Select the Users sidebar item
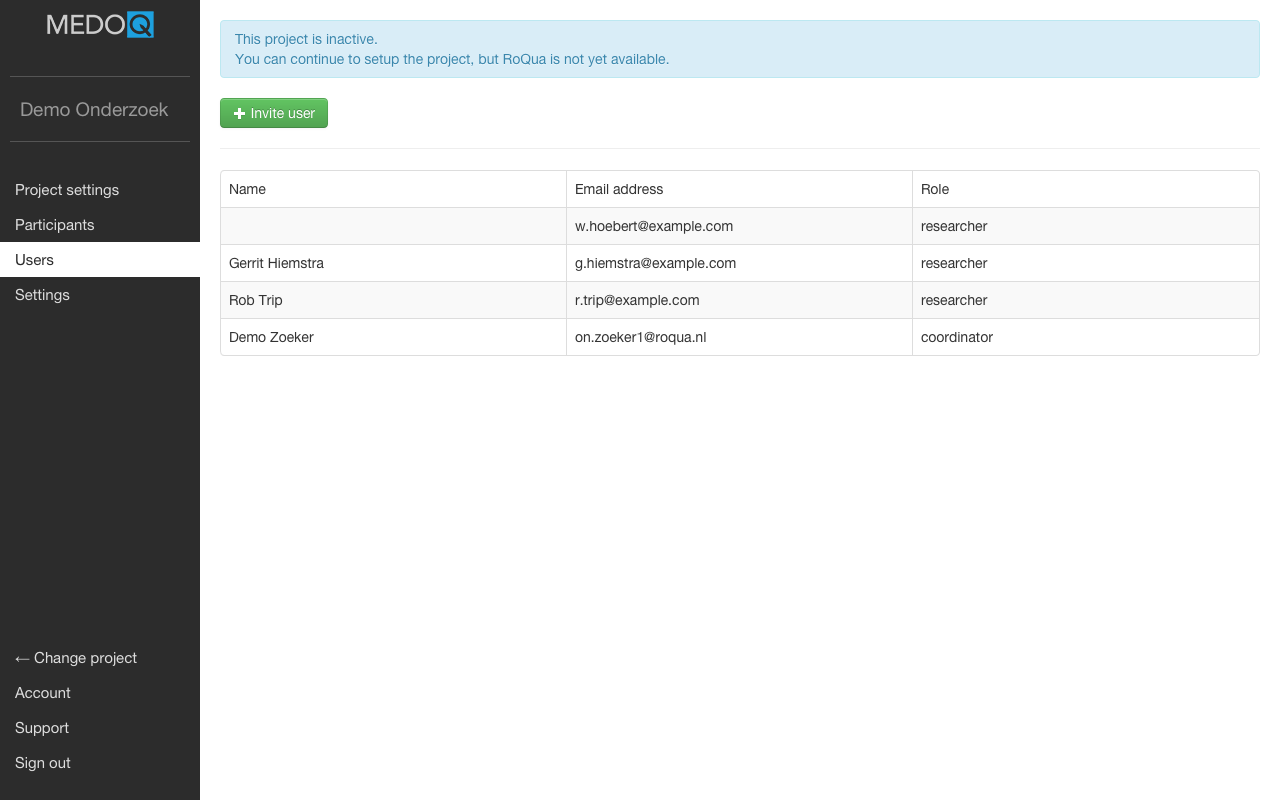Image resolution: width=1280 pixels, height=800 pixels. (35, 260)
